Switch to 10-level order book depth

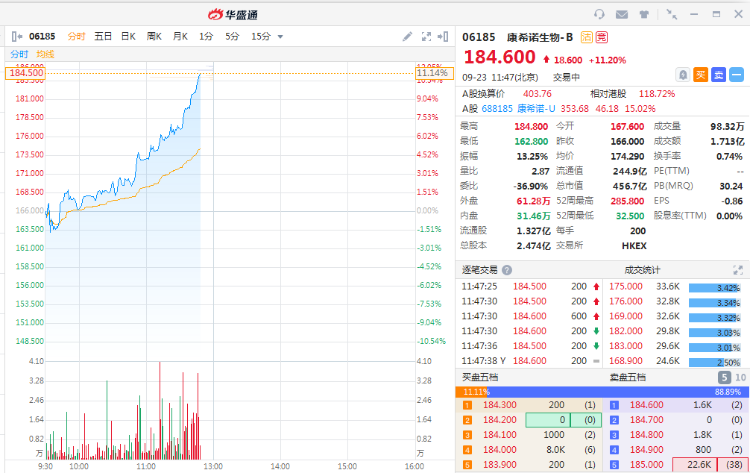pyautogui.click(x=740, y=377)
